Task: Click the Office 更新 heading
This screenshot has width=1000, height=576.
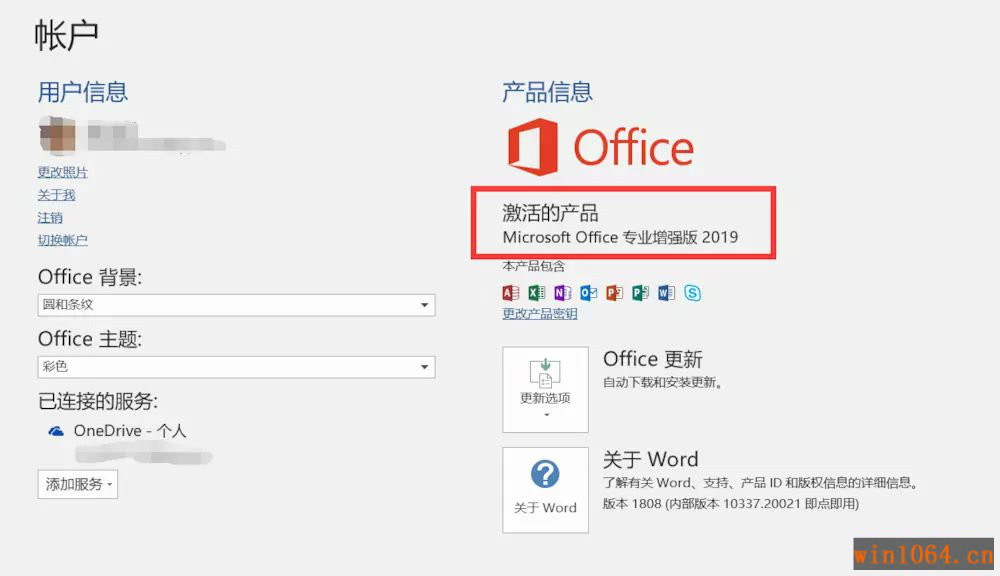Action: [652, 359]
